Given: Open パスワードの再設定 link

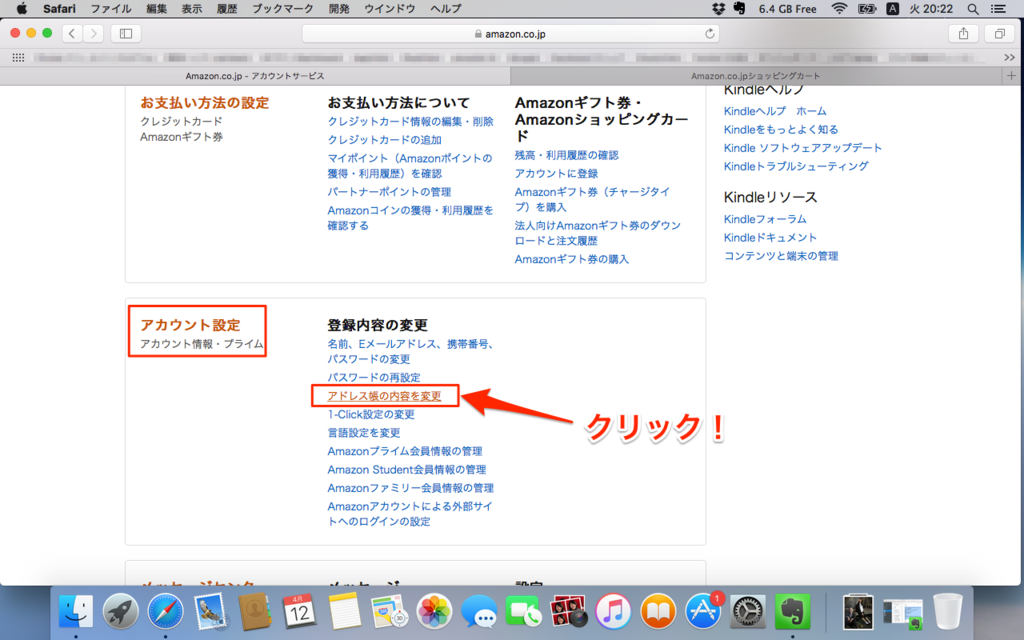Looking at the screenshot, I should (374, 377).
